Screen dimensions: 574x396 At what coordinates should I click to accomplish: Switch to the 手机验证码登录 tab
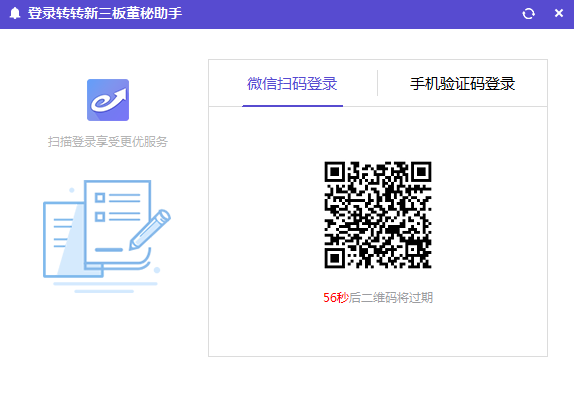pos(462,83)
